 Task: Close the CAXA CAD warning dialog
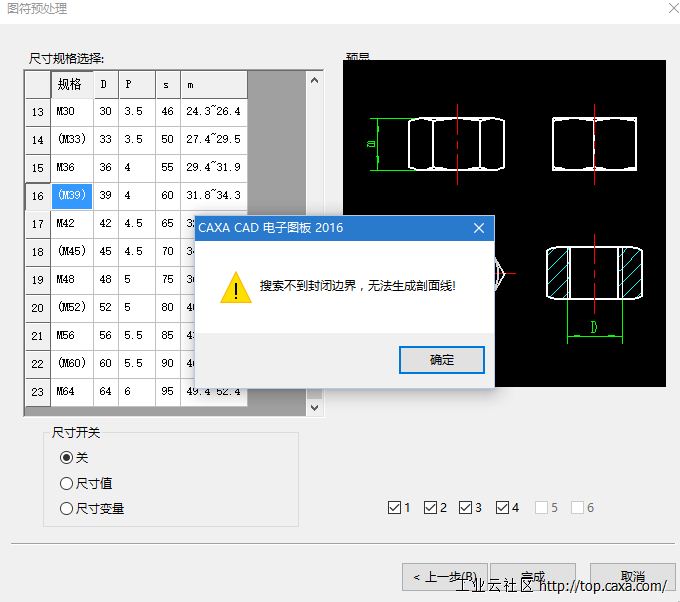coord(479,228)
